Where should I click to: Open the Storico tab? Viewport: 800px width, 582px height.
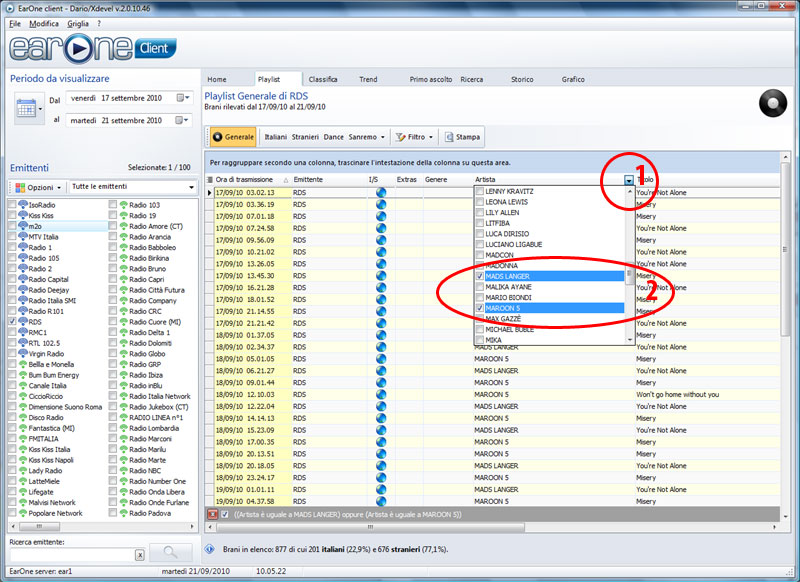point(522,79)
